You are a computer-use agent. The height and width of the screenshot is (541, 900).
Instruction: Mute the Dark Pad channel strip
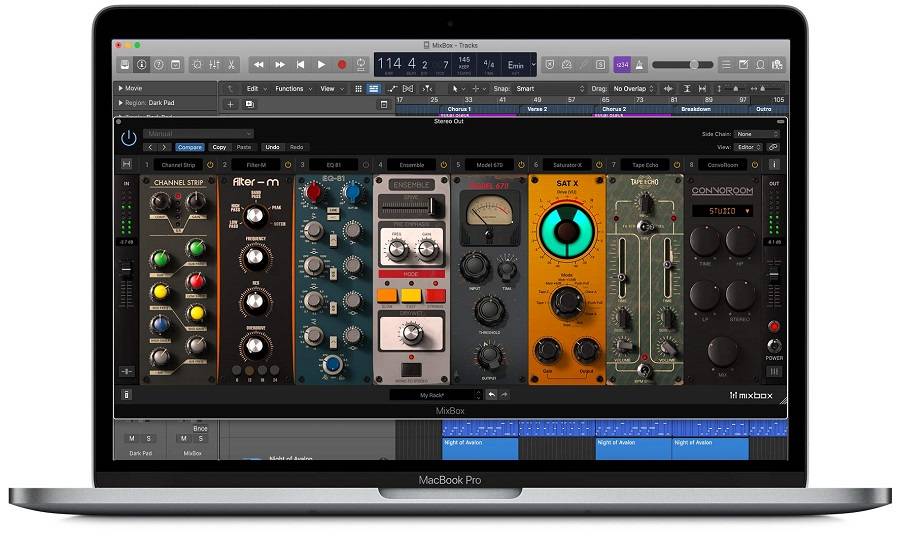click(131, 438)
